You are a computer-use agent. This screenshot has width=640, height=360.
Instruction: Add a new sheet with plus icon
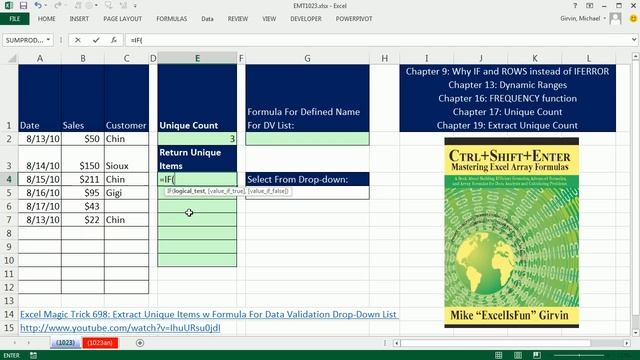point(140,343)
